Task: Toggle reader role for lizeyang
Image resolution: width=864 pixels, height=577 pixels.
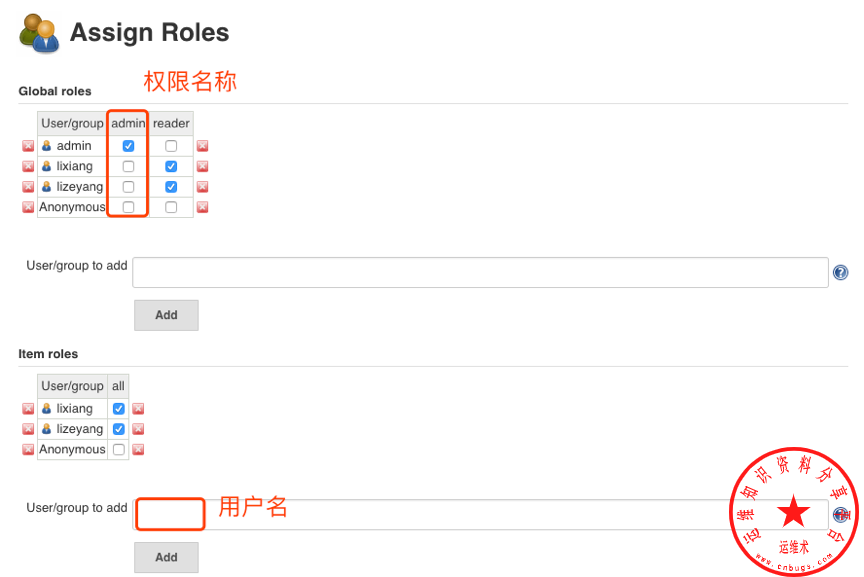Action: tap(171, 187)
